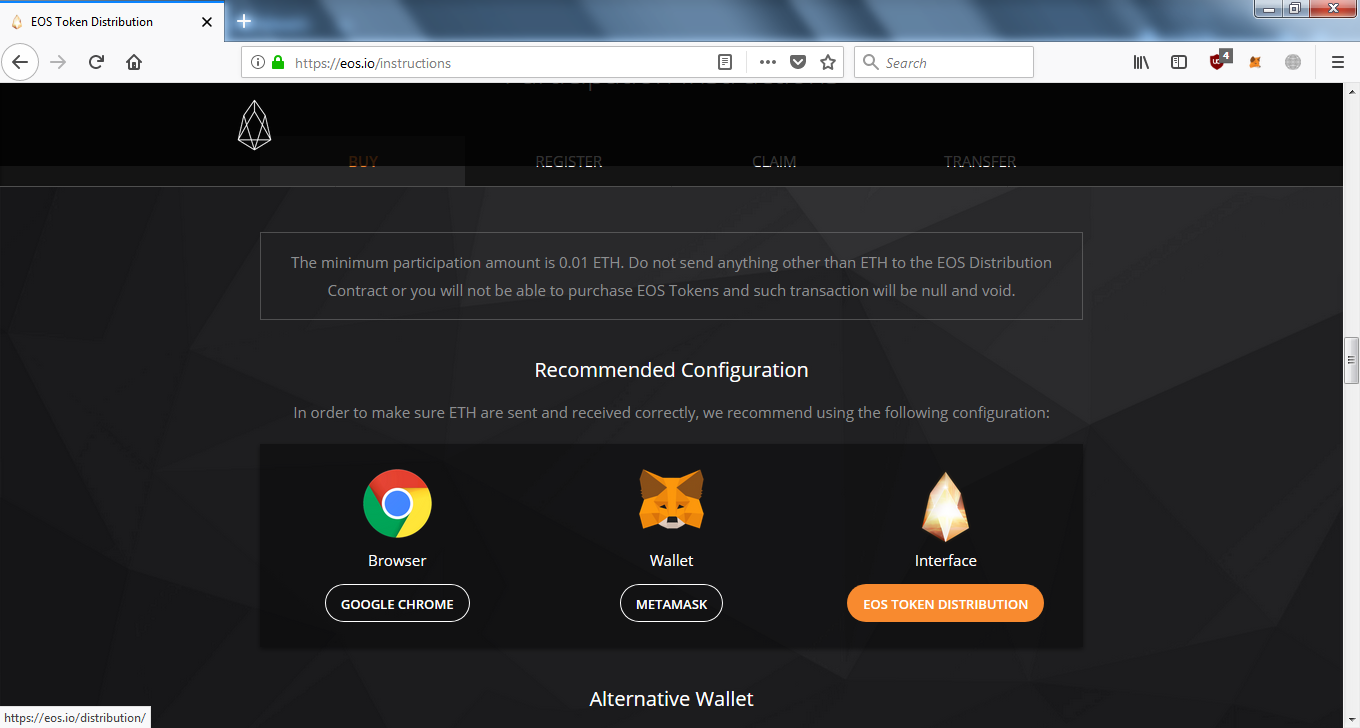This screenshot has width=1360, height=728.
Task: Click the EOS logo in page header
Action: 254,125
